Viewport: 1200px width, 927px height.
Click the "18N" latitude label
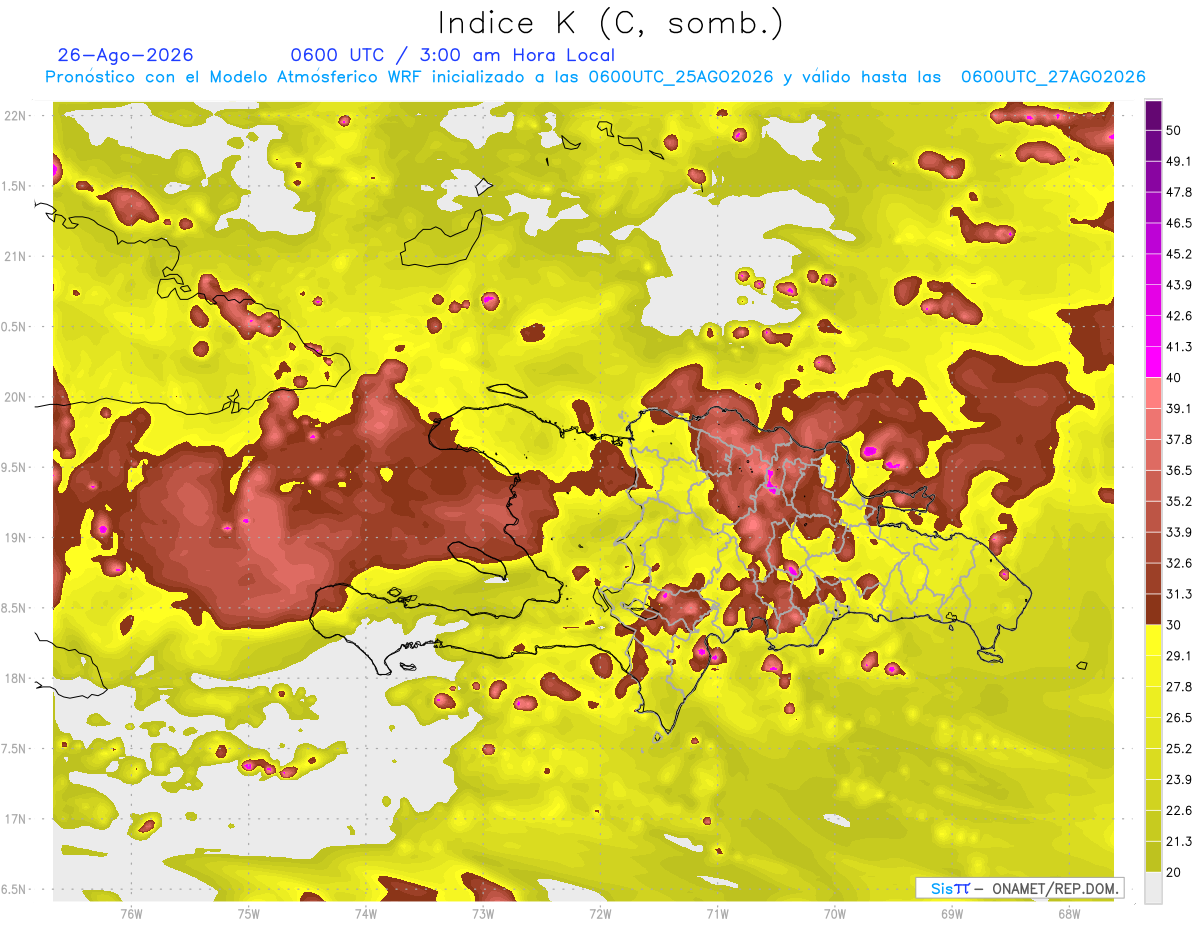14,678
